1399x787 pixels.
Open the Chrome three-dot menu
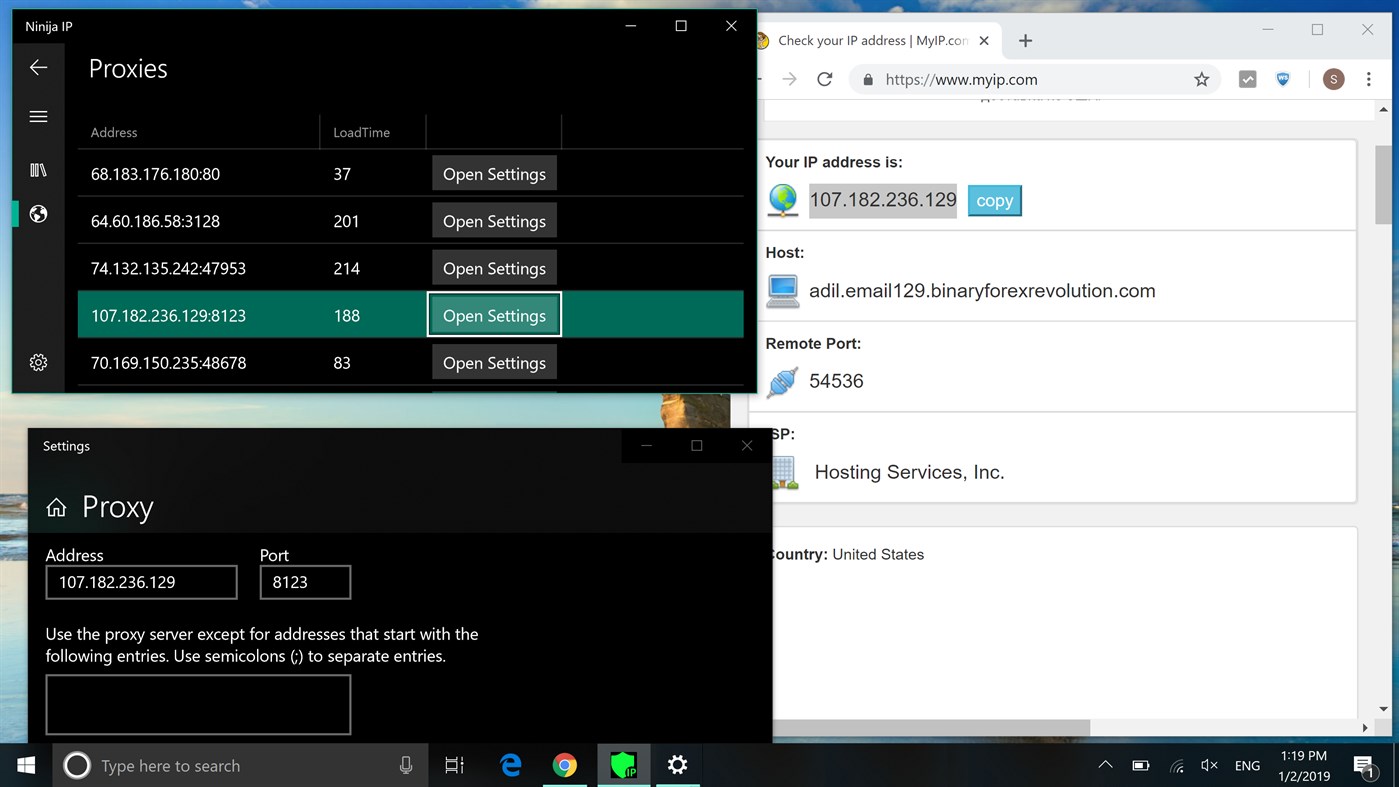click(x=1369, y=78)
